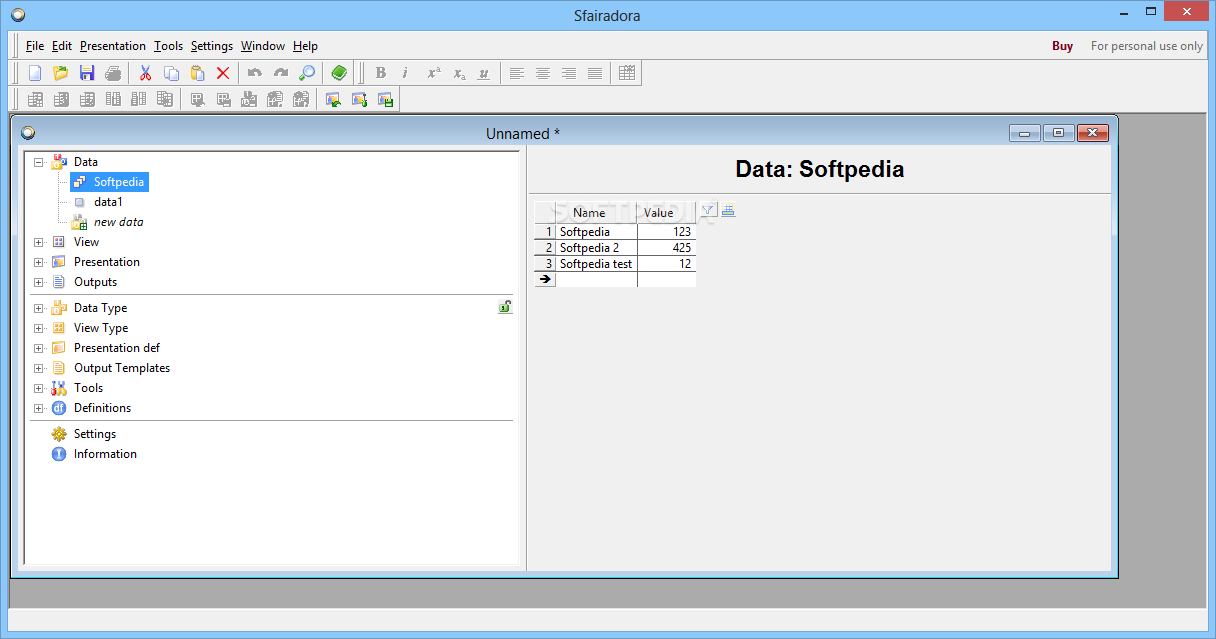Toggle underline formatting icon
The image size is (1216, 639).
click(x=484, y=73)
